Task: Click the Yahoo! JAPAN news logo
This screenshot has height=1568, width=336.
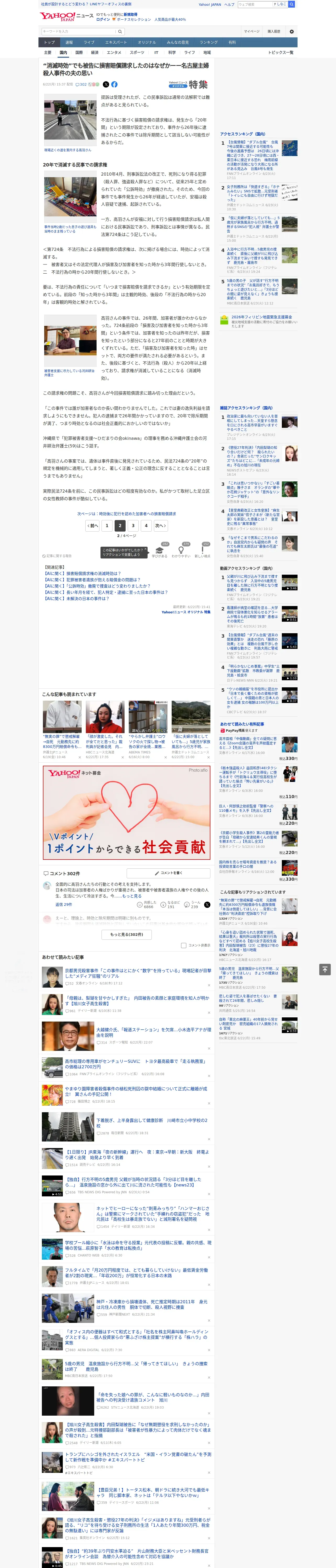Action: tap(66, 16)
